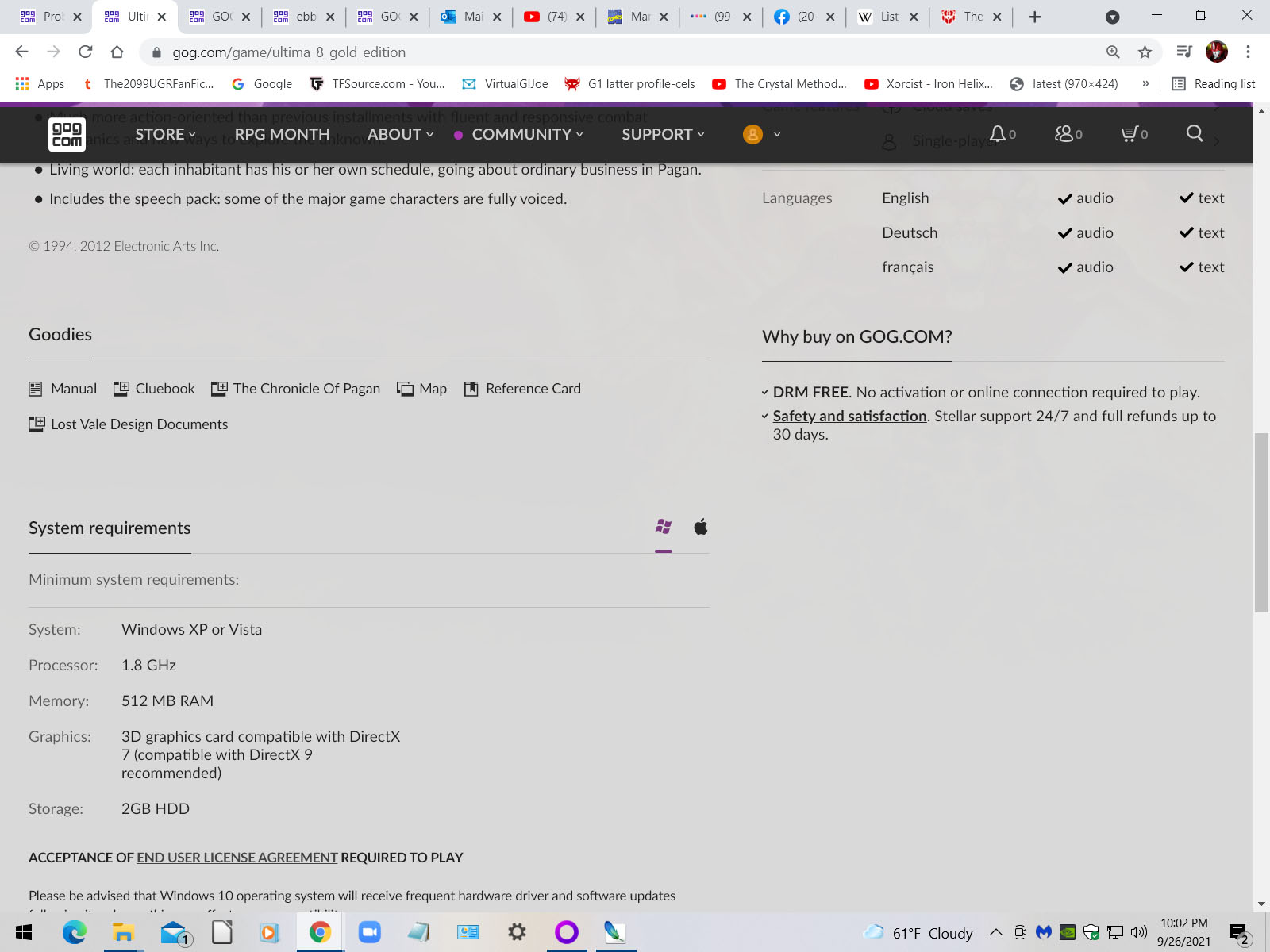Show hidden system tray icons

point(996,932)
